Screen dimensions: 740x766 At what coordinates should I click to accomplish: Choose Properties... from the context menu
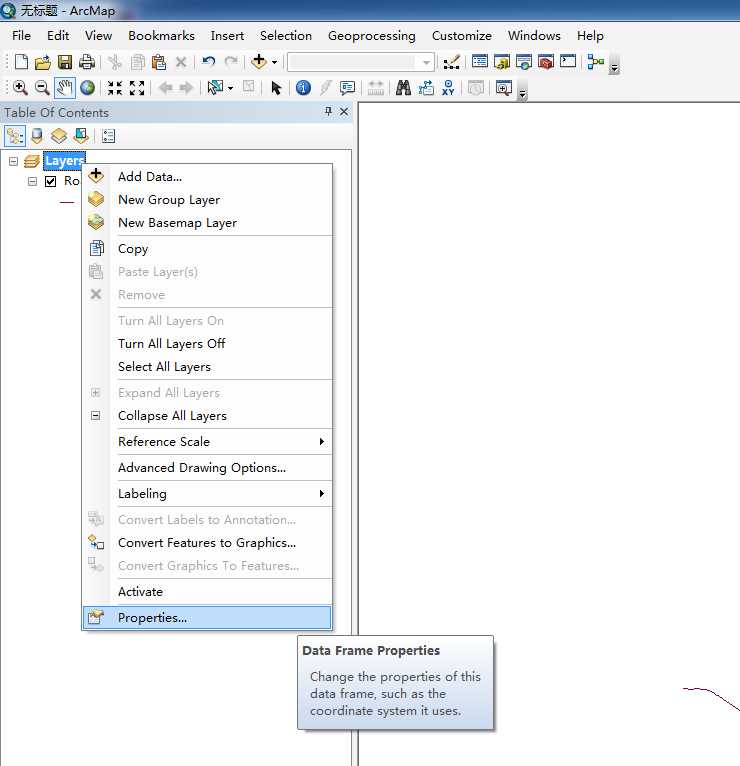(x=207, y=617)
